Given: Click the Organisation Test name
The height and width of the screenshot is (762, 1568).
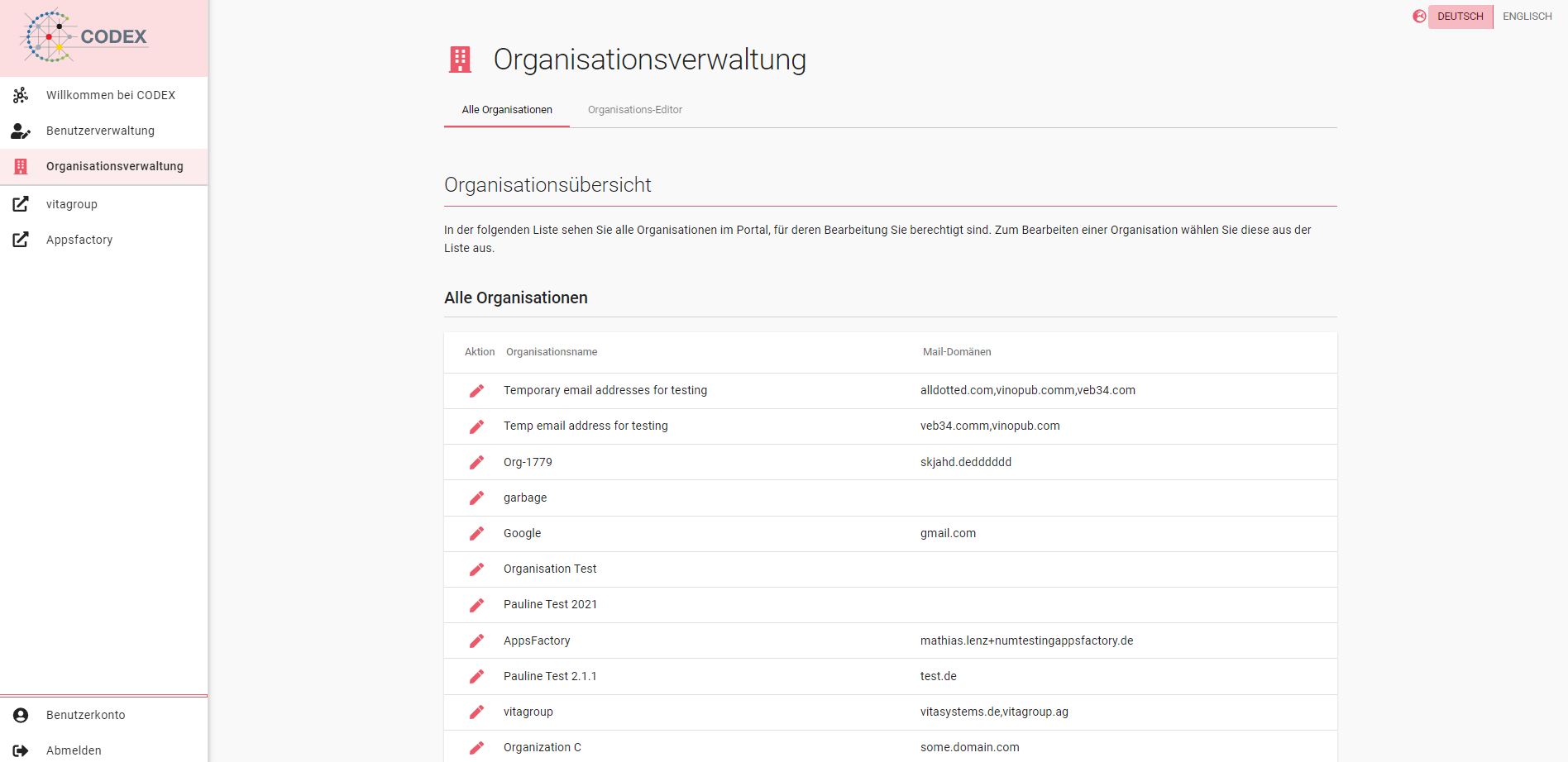Looking at the screenshot, I should 550,569.
